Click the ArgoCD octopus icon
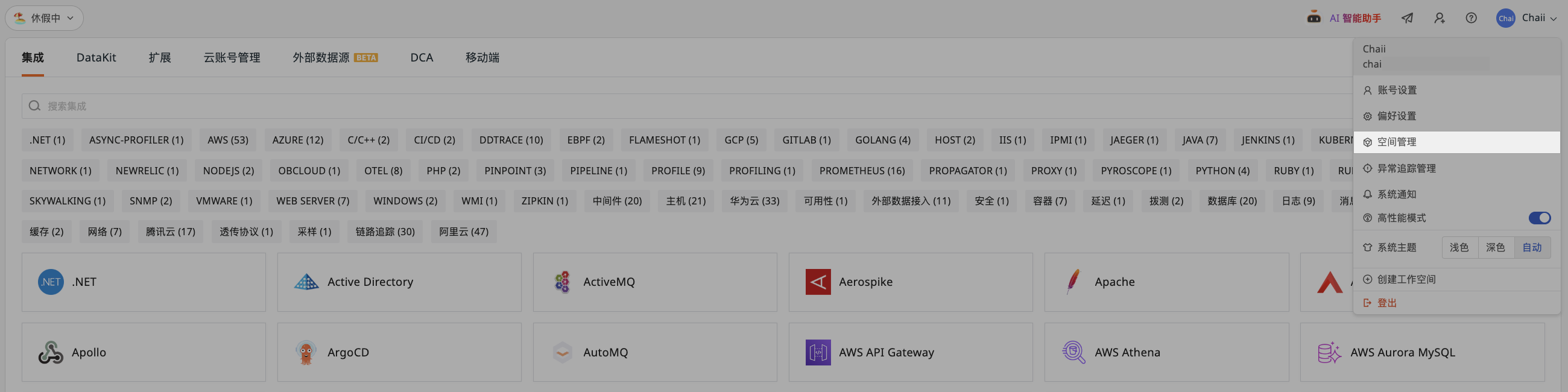 coord(306,352)
